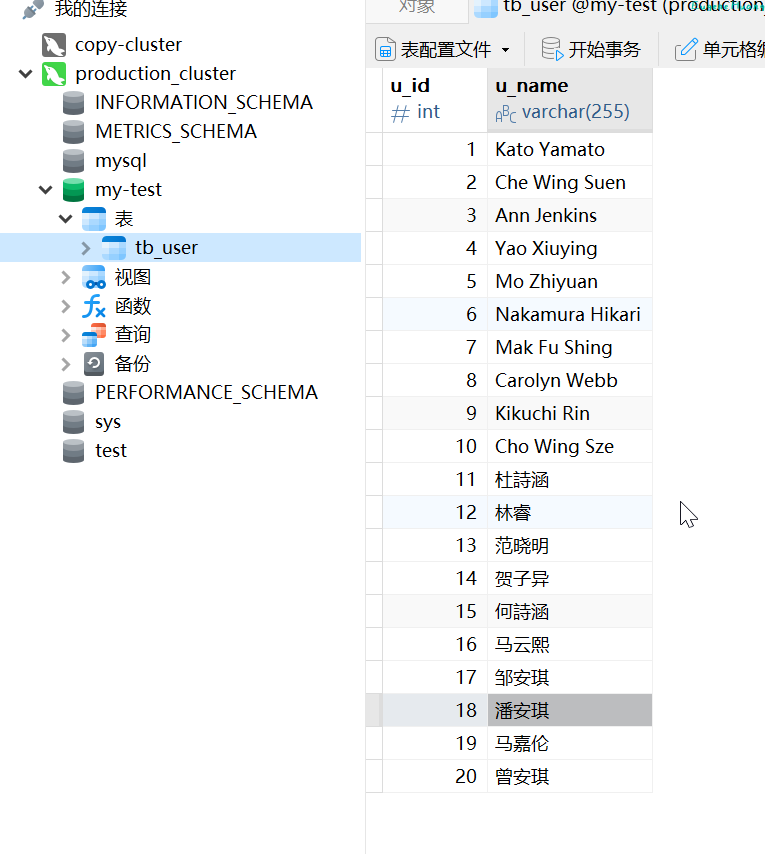
Task: Click the 备份 backup icon
Action: point(94,364)
